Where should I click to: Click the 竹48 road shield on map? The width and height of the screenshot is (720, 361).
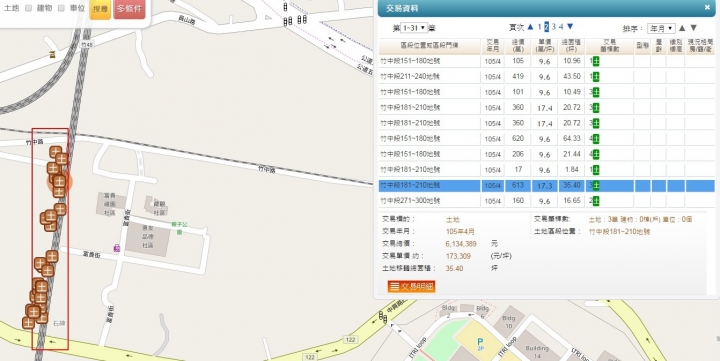pos(86,45)
